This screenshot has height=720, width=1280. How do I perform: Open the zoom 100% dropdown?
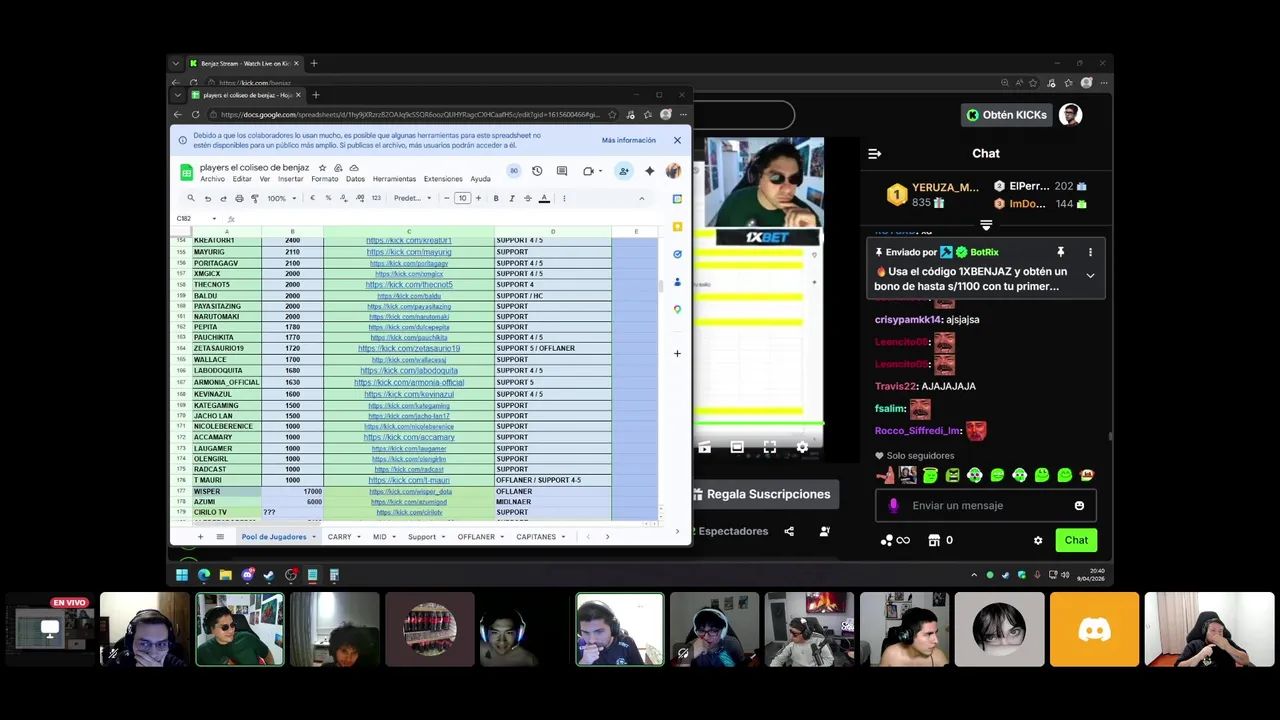point(281,198)
